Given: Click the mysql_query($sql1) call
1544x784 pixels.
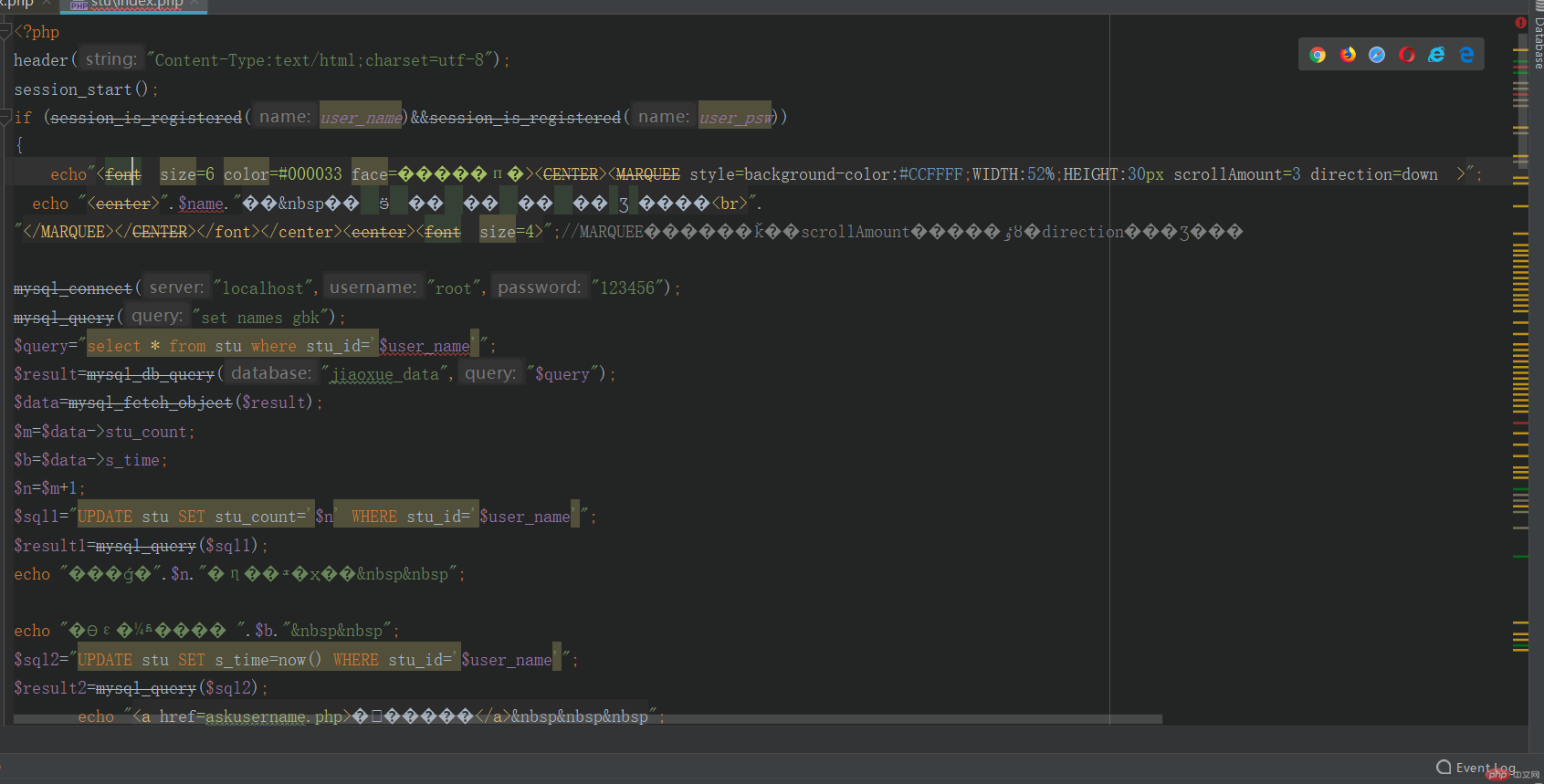Looking at the screenshot, I should (x=178, y=546).
